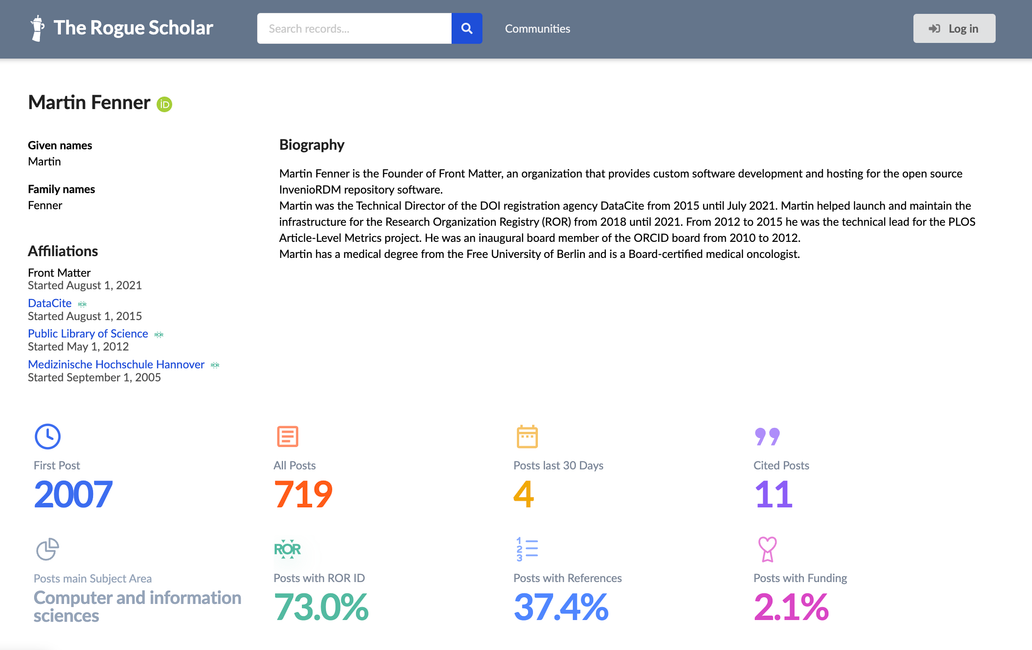The image size is (1032, 650).
Task: Click the blue search magnifier button
Action: pyautogui.click(x=467, y=28)
